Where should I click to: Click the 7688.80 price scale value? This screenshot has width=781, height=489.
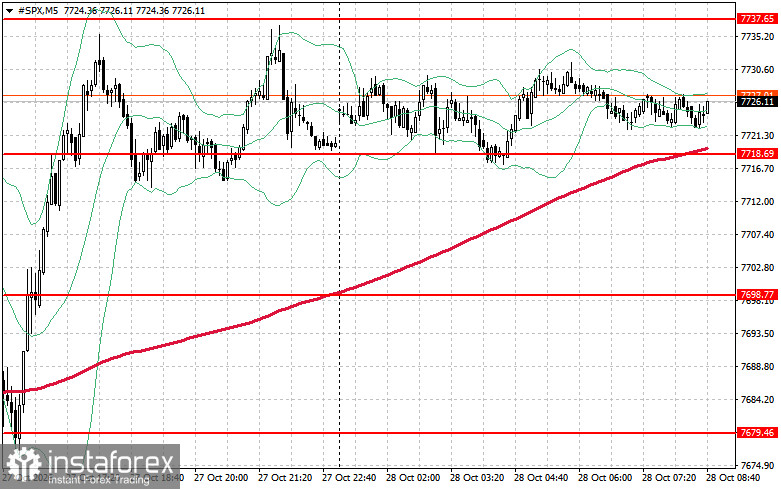[758, 367]
